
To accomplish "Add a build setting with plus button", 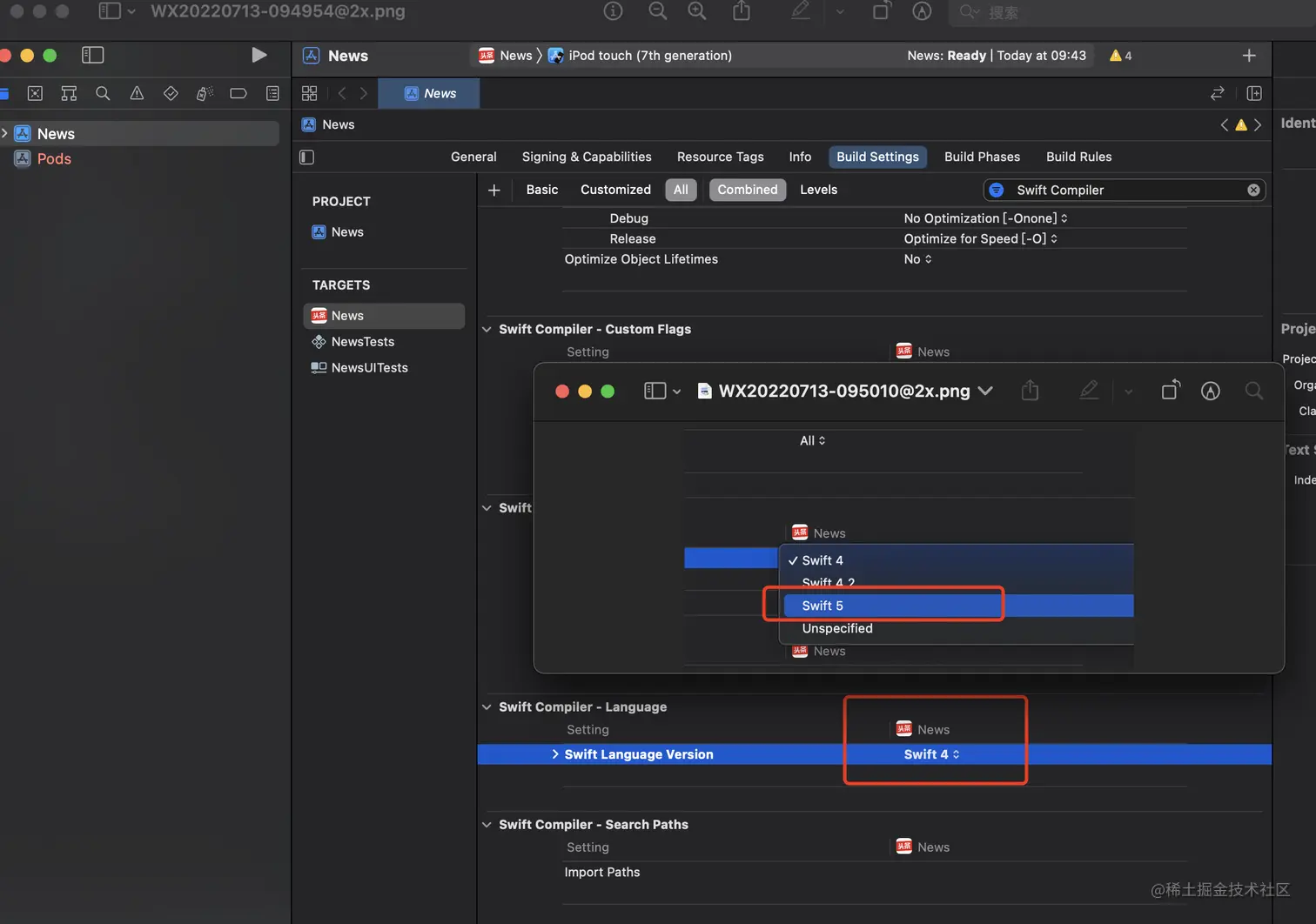I will [494, 190].
